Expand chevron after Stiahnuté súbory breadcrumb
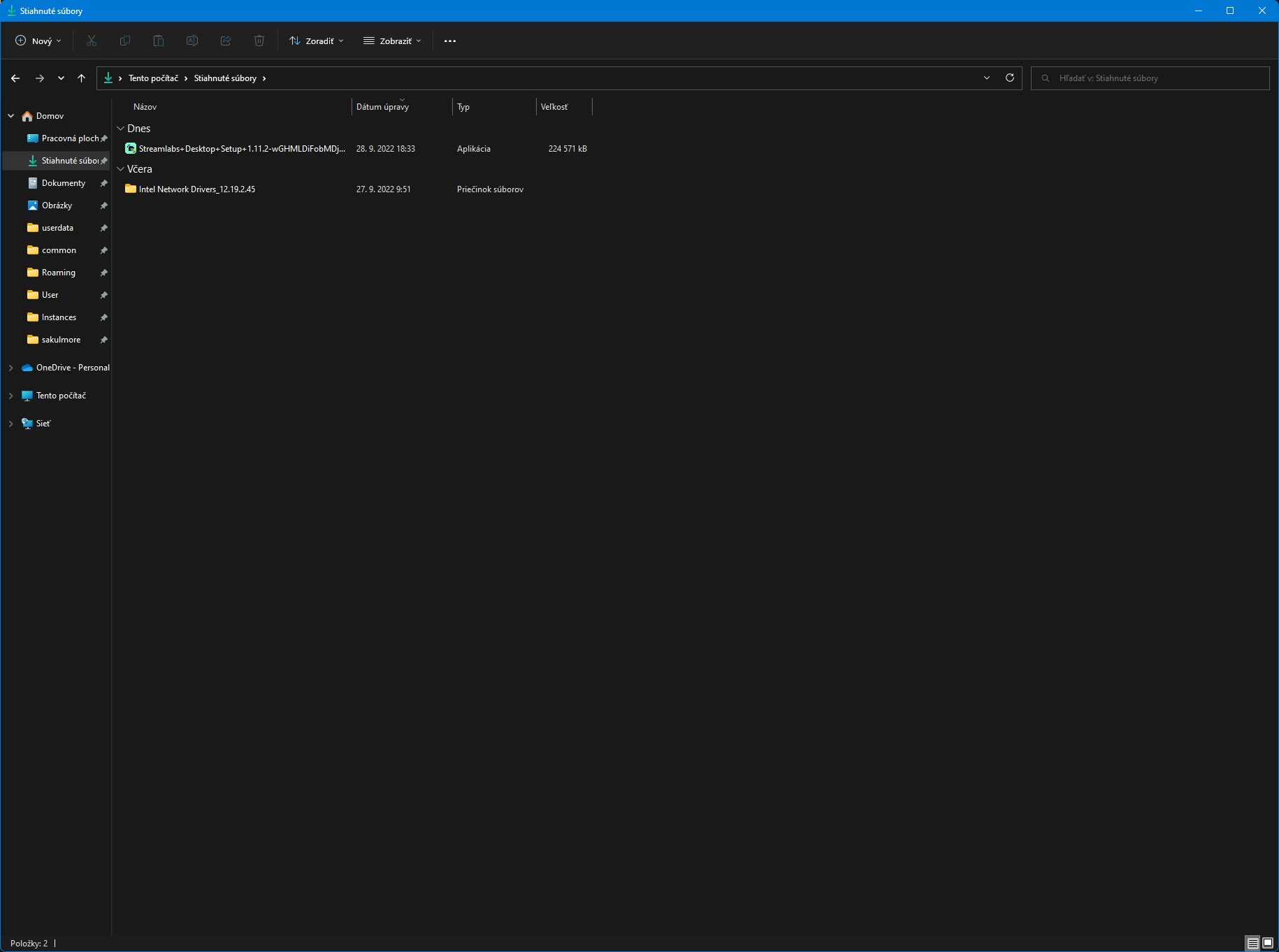 click(x=264, y=78)
